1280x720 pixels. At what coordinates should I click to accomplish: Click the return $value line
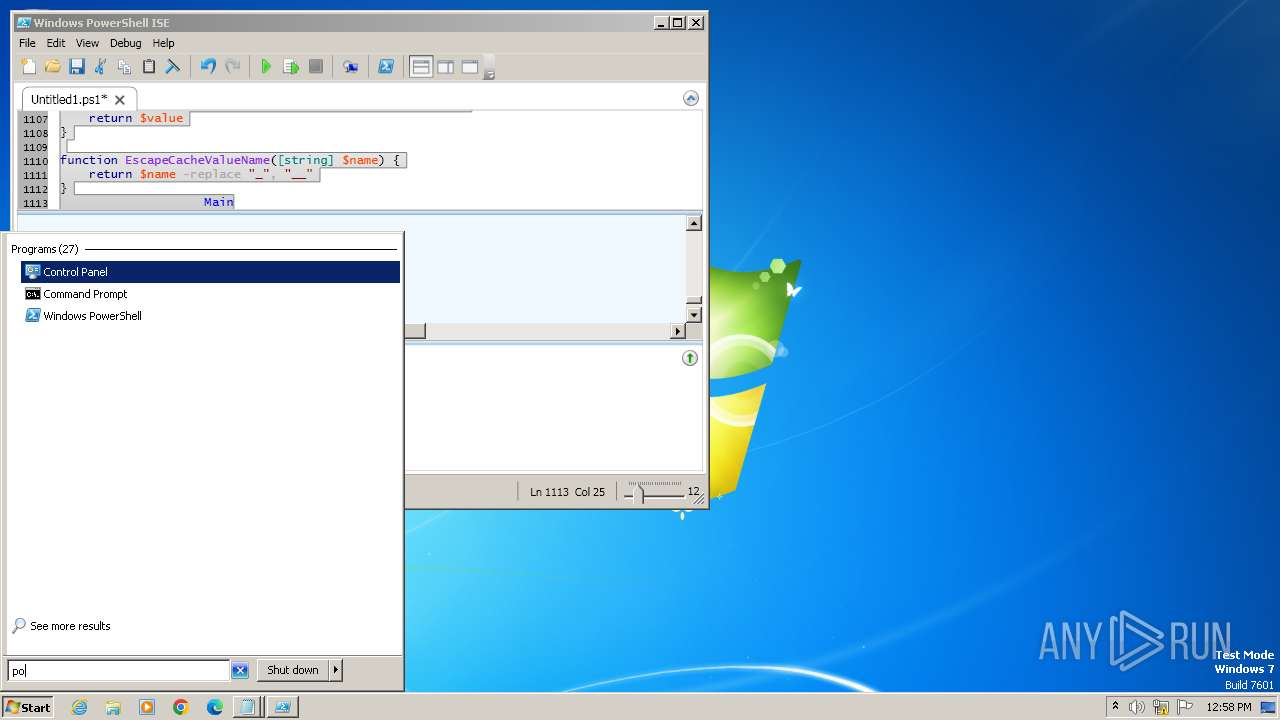[x=136, y=118]
